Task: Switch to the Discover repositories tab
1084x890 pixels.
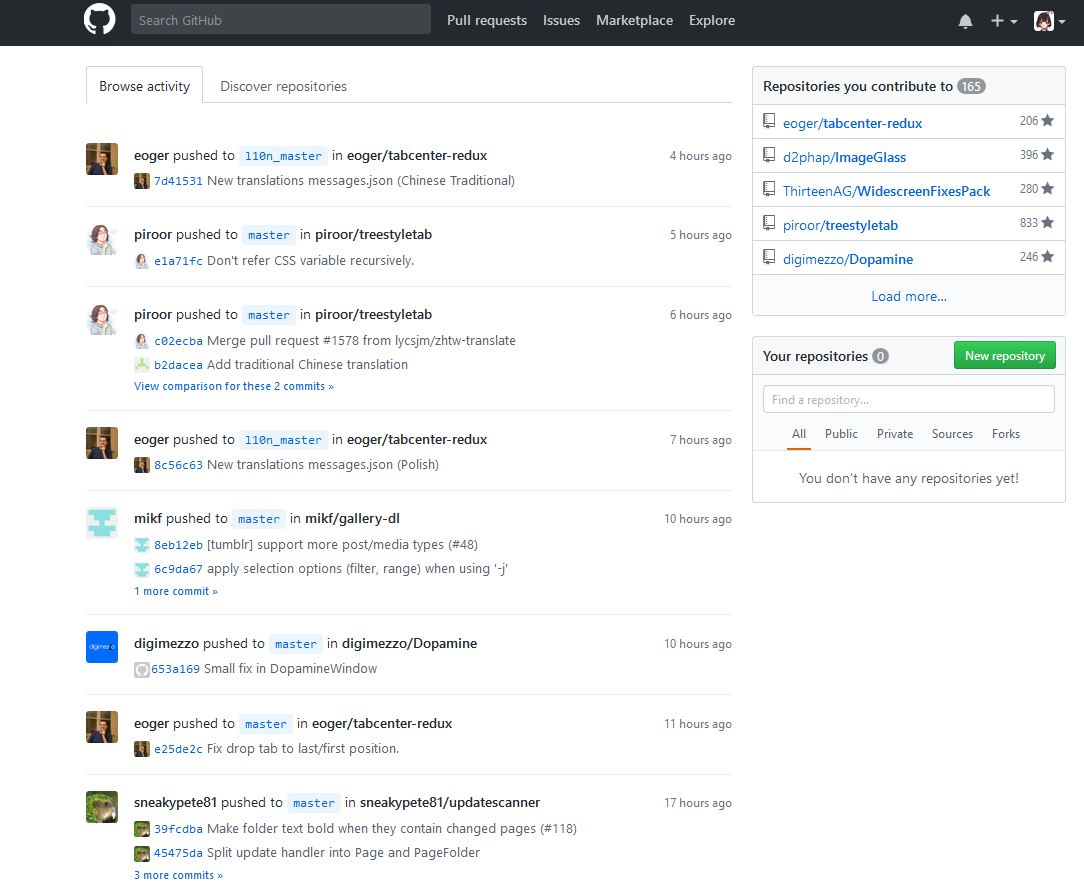Action: [283, 86]
